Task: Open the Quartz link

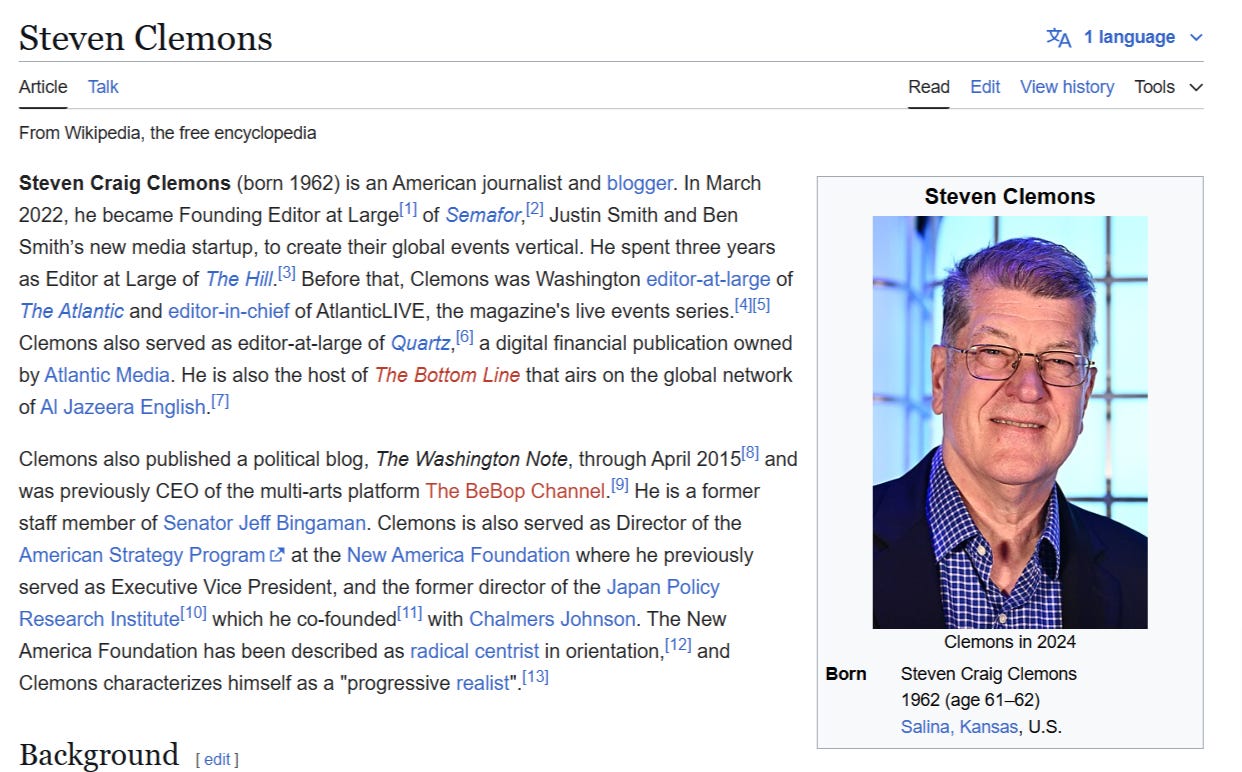Action: pos(420,343)
